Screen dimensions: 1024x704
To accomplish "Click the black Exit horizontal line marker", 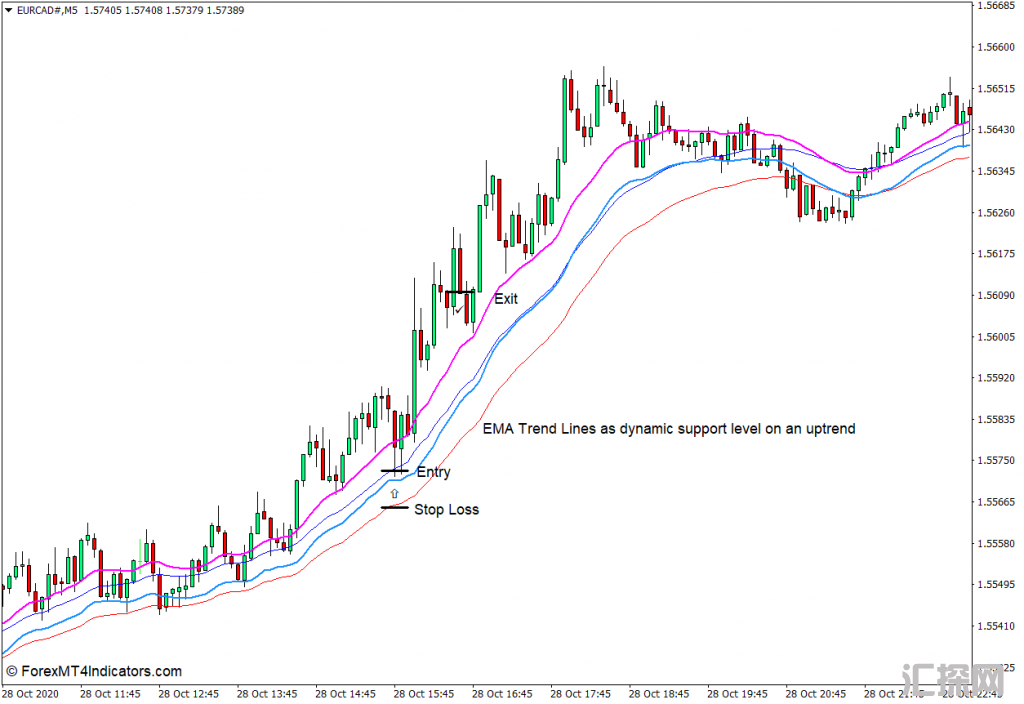I will coord(460,292).
